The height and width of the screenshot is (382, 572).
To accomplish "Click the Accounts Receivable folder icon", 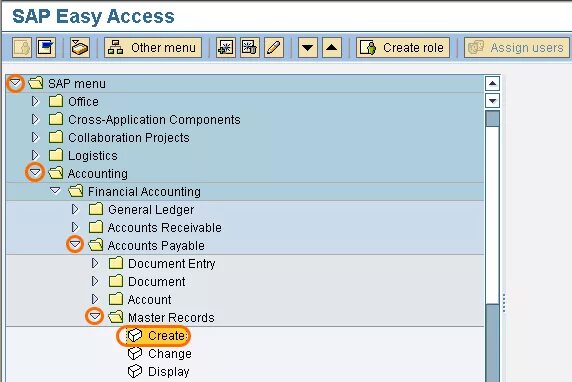I will coord(96,227).
